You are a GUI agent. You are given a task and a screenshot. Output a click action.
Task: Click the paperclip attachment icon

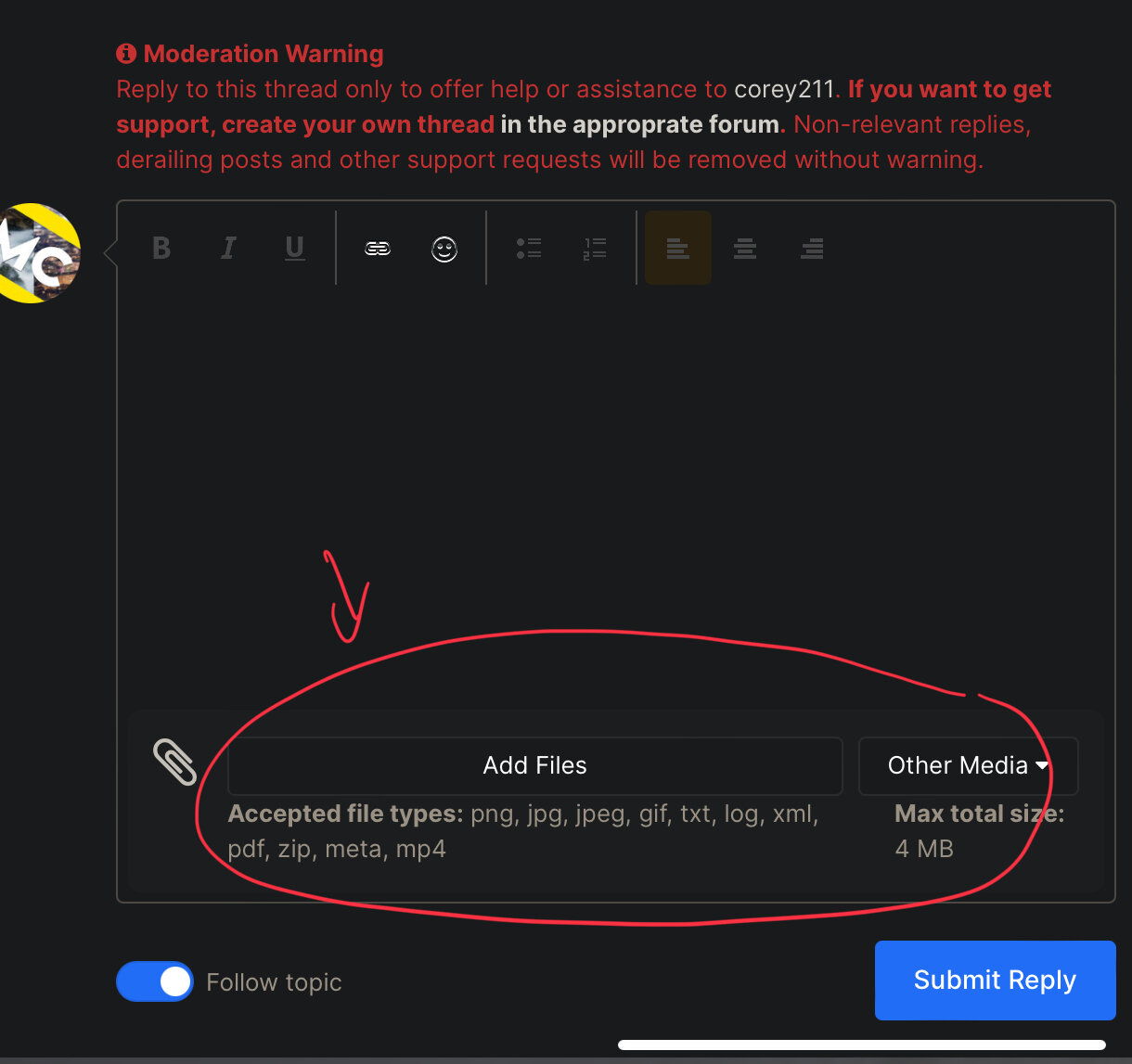(174, 763)
